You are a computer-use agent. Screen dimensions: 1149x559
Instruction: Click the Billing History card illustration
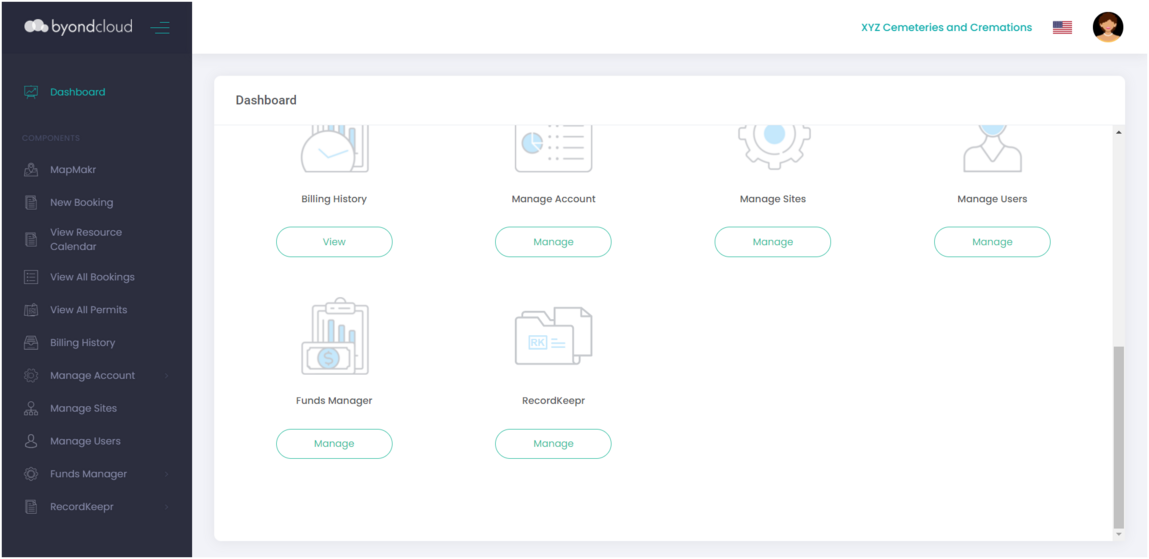pyautogui.click(x=335, y=150)
